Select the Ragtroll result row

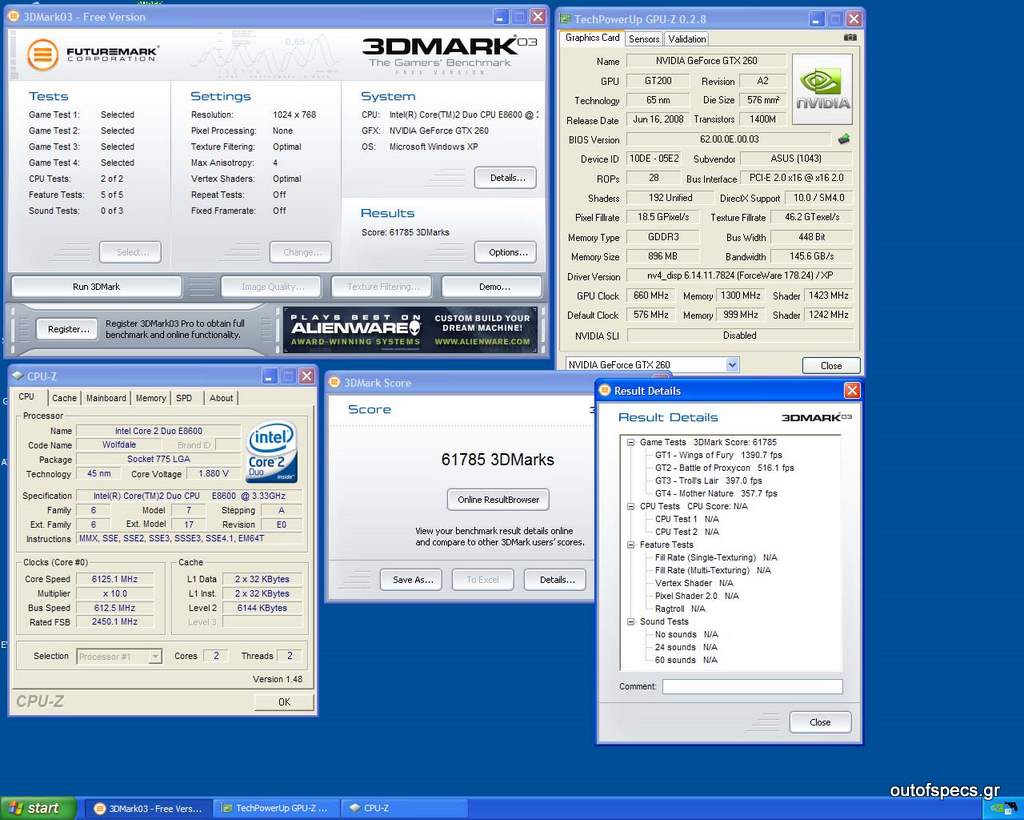click(680, 608)
